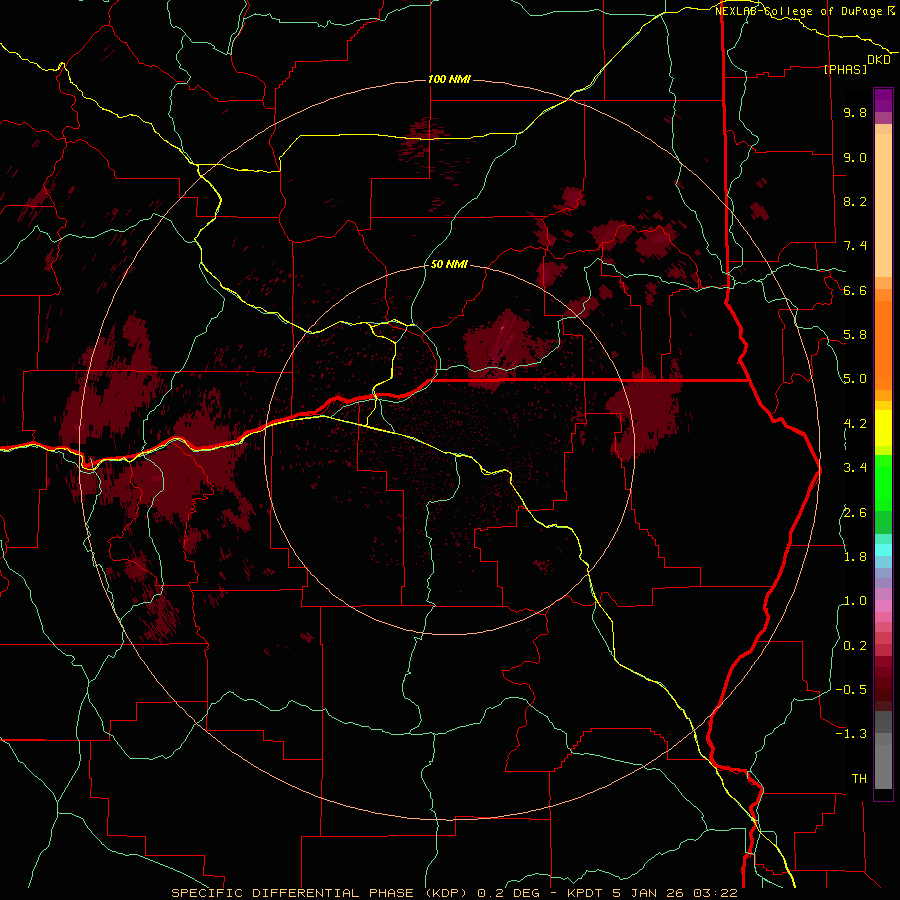Click the 7.4 legend value

pyautogui.click(x=855, y=246)
